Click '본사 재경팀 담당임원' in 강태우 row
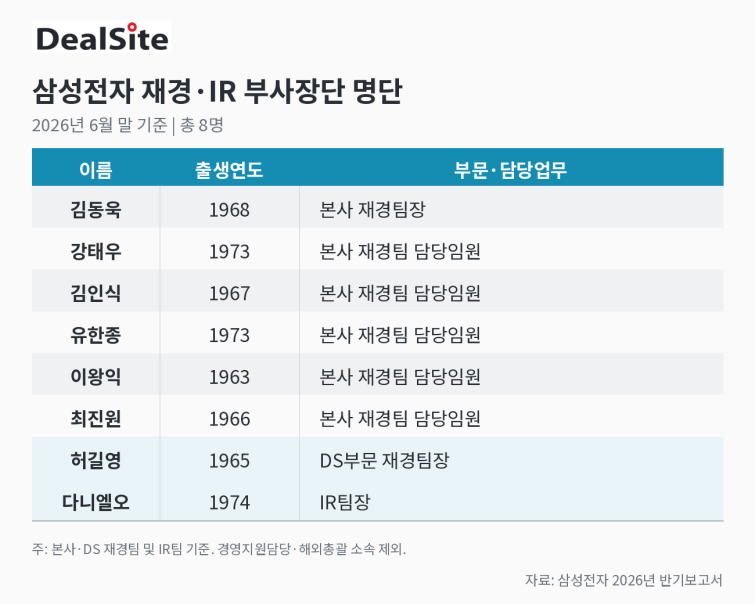 [400, 251]
